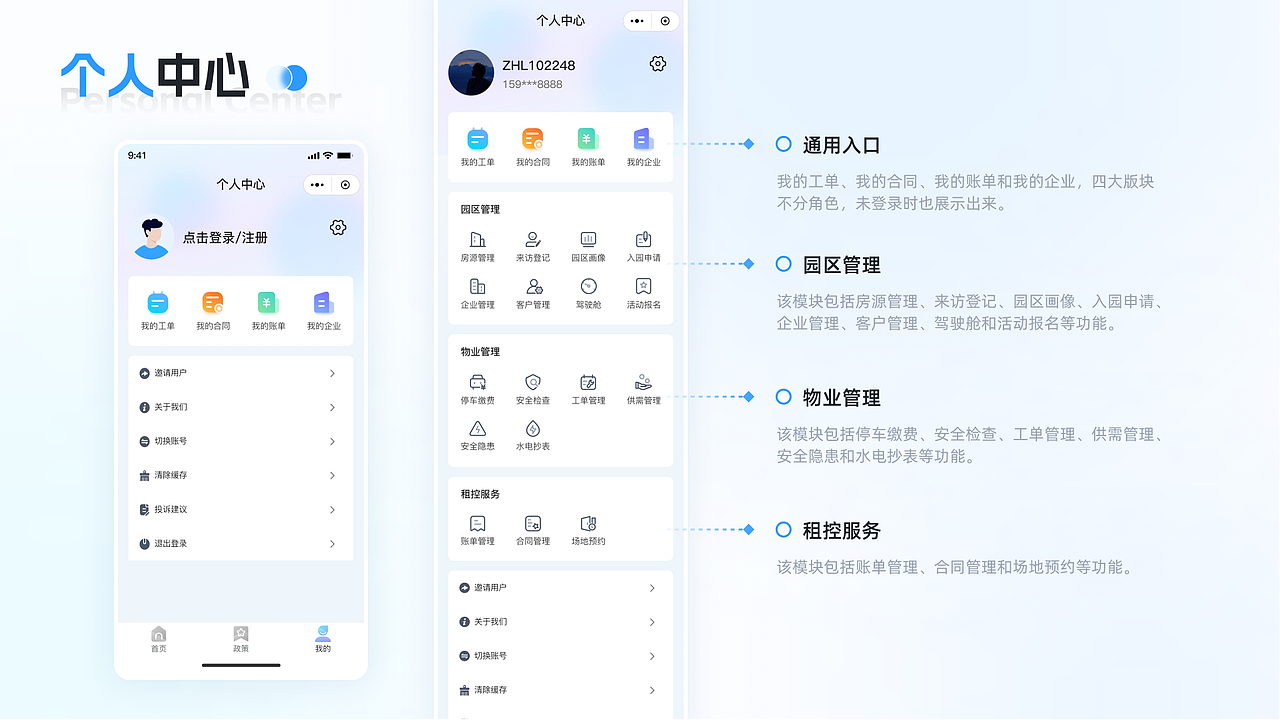Open capsule more-options dots on ZHL102248 phone
Screen dimensions: 1280x720
[638, 21]
